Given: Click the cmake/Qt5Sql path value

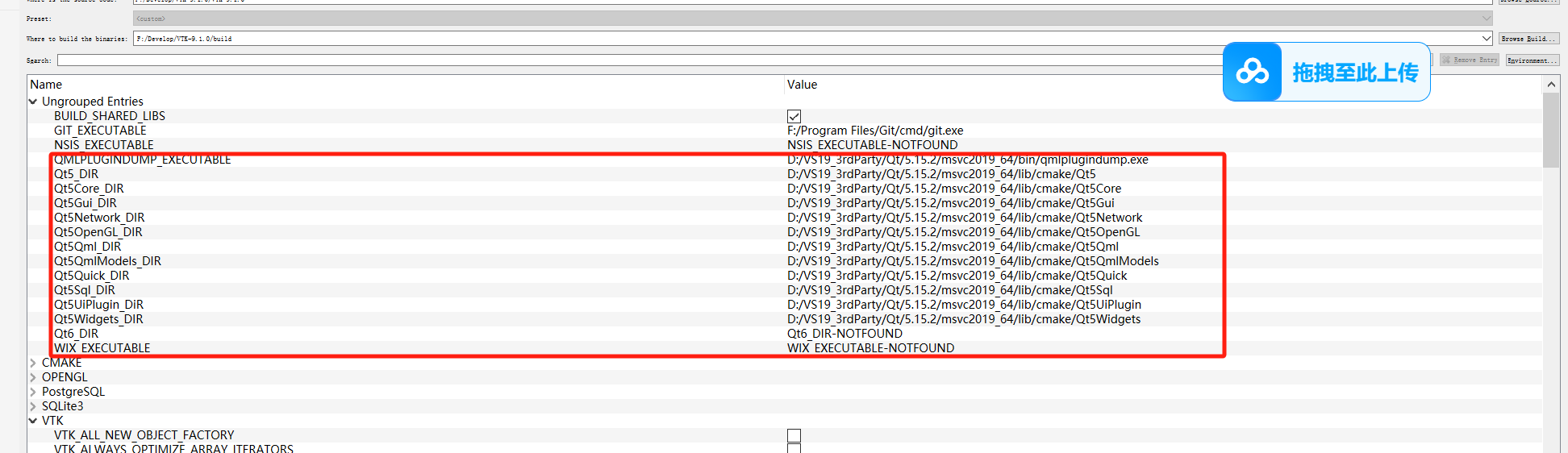Looking at the screenshot, I should (x=950, y=290).
